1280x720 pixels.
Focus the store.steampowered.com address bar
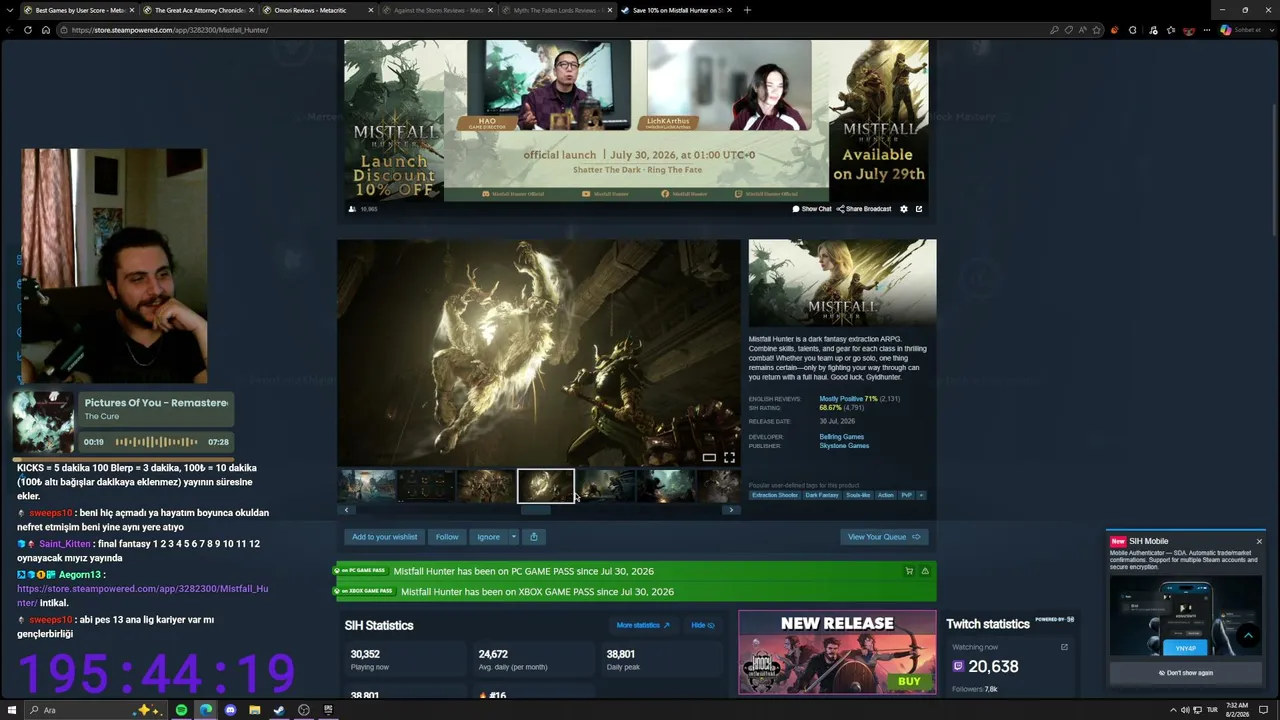[550, 30]
